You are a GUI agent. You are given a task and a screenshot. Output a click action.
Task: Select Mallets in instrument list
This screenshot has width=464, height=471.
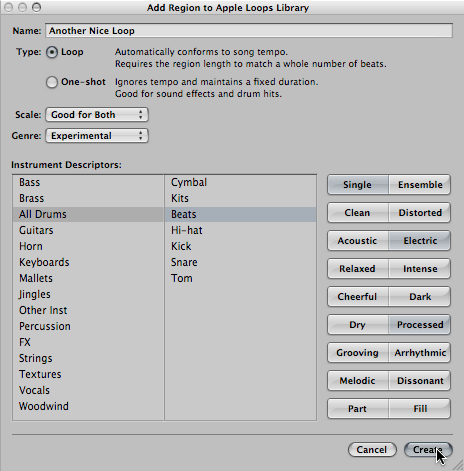tap(88, 278)
